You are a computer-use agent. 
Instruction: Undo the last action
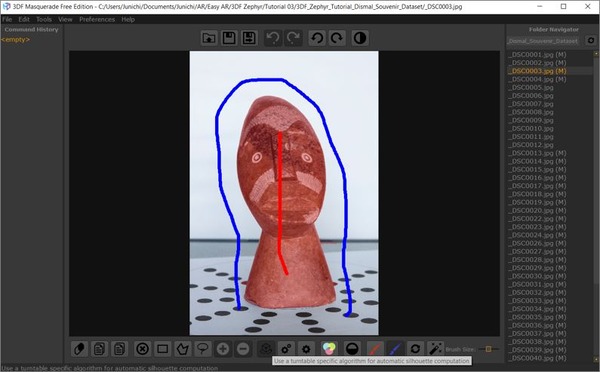273,38
